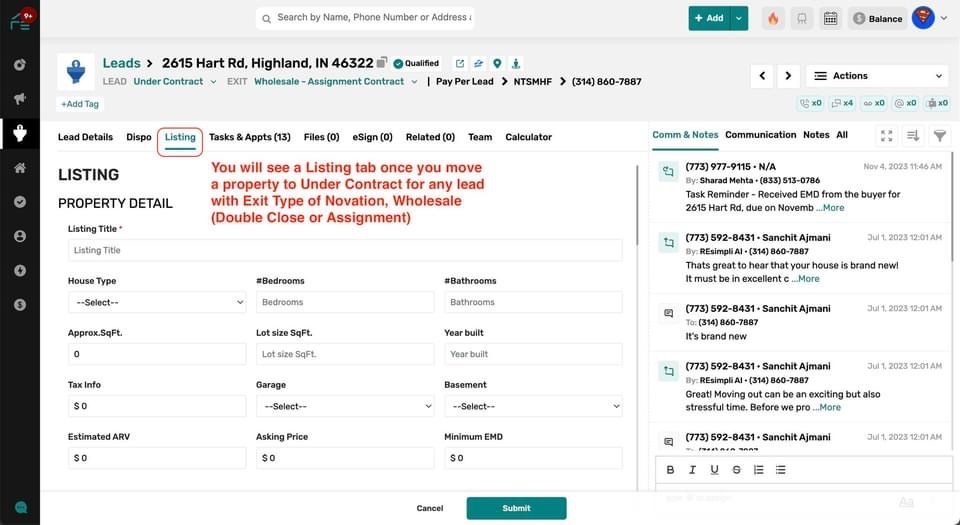This screenshot has height=525, width=960.
Task: Open the Basement select dropdown
Action: [533, 406]
